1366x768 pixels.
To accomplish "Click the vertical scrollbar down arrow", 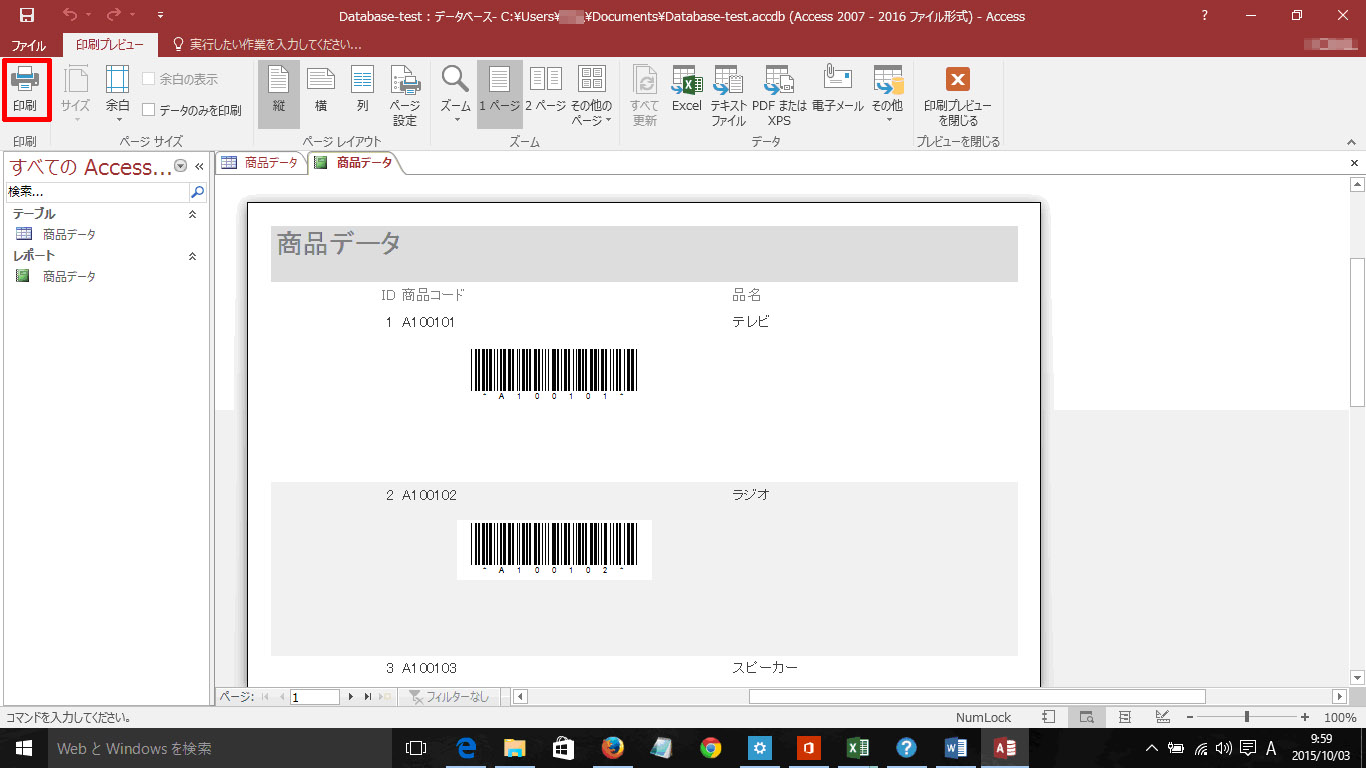I will pyautogui.click(x=1357, y=677).
